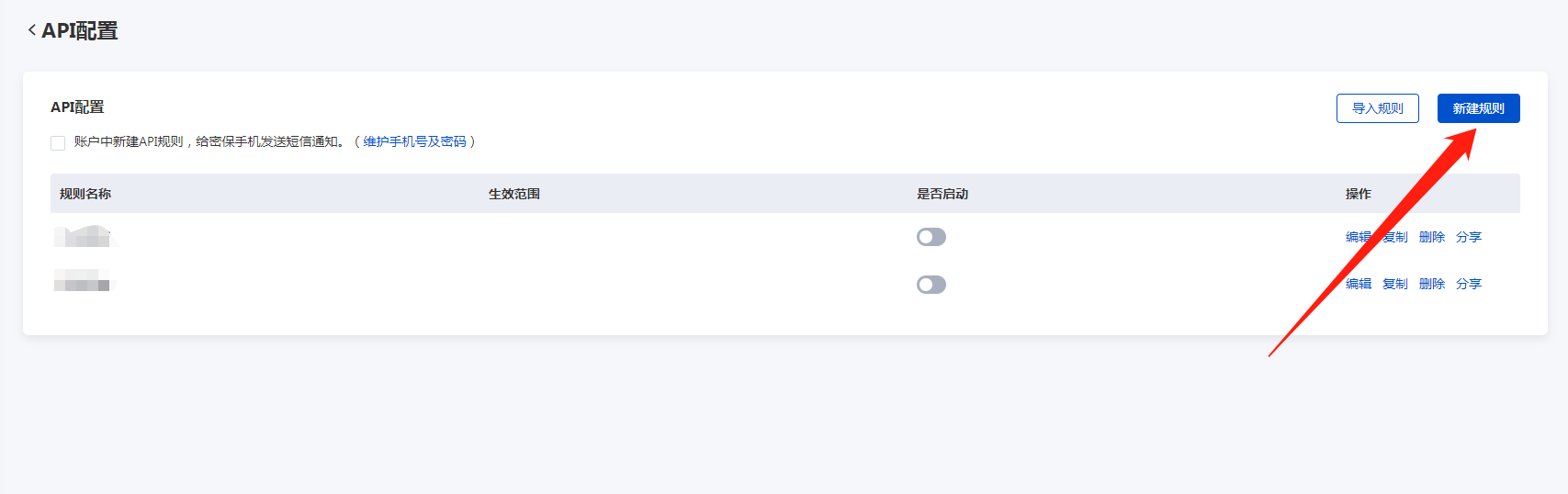Click the back chevron beside API配置 title
Screen dimensions: 1568x494
tap(32, 30)
